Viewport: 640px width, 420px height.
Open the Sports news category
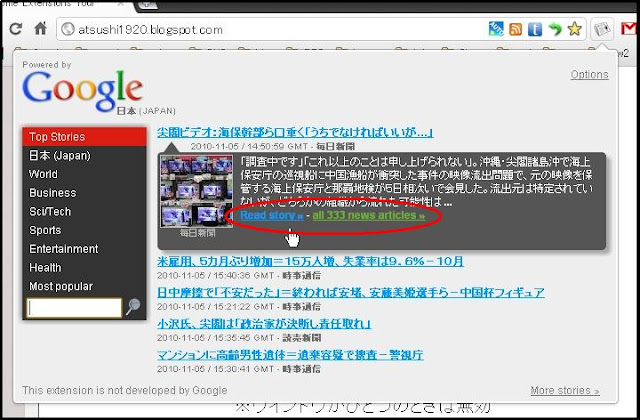pos(84,231)
